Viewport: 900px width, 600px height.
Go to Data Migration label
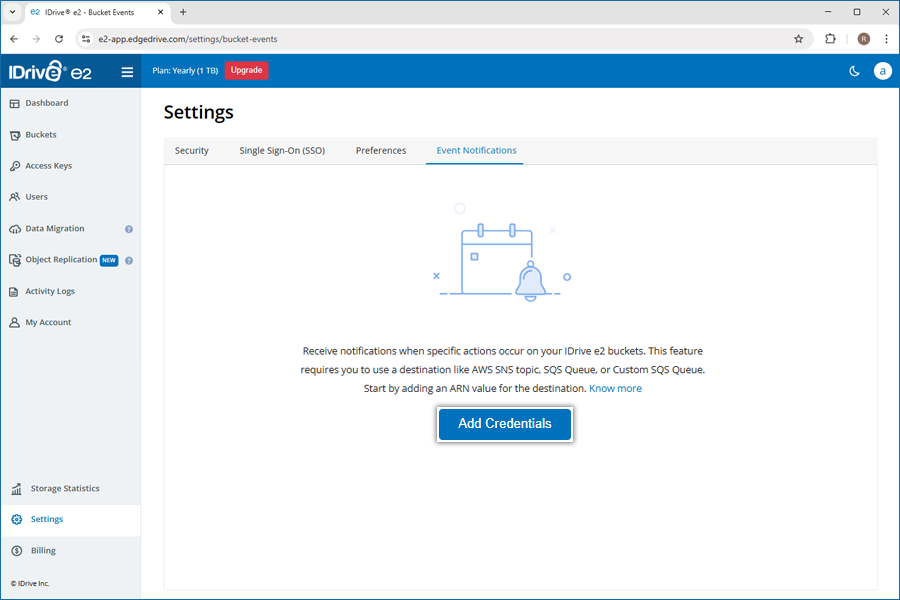point(55,229)
